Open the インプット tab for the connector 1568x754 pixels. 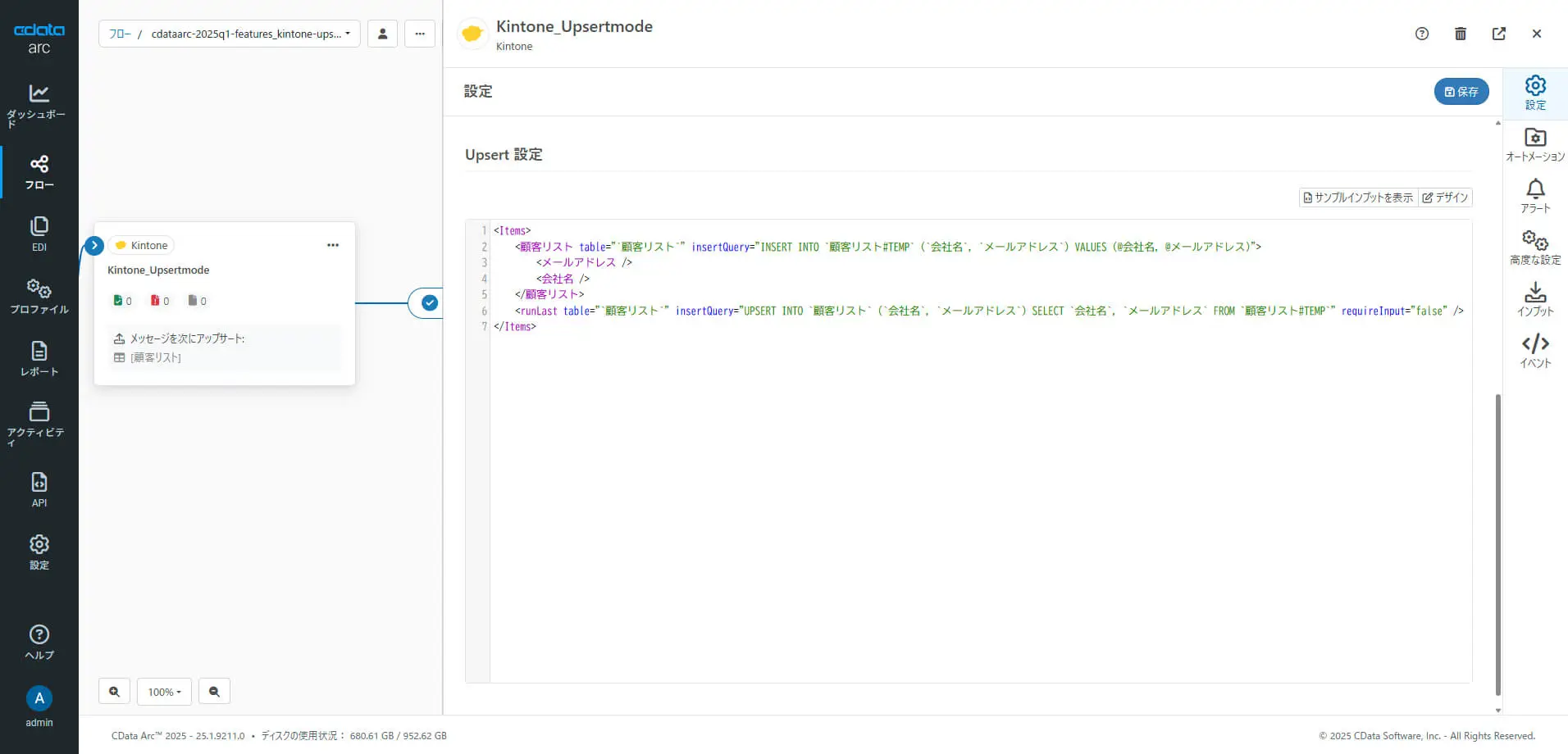click(1534, 299)
